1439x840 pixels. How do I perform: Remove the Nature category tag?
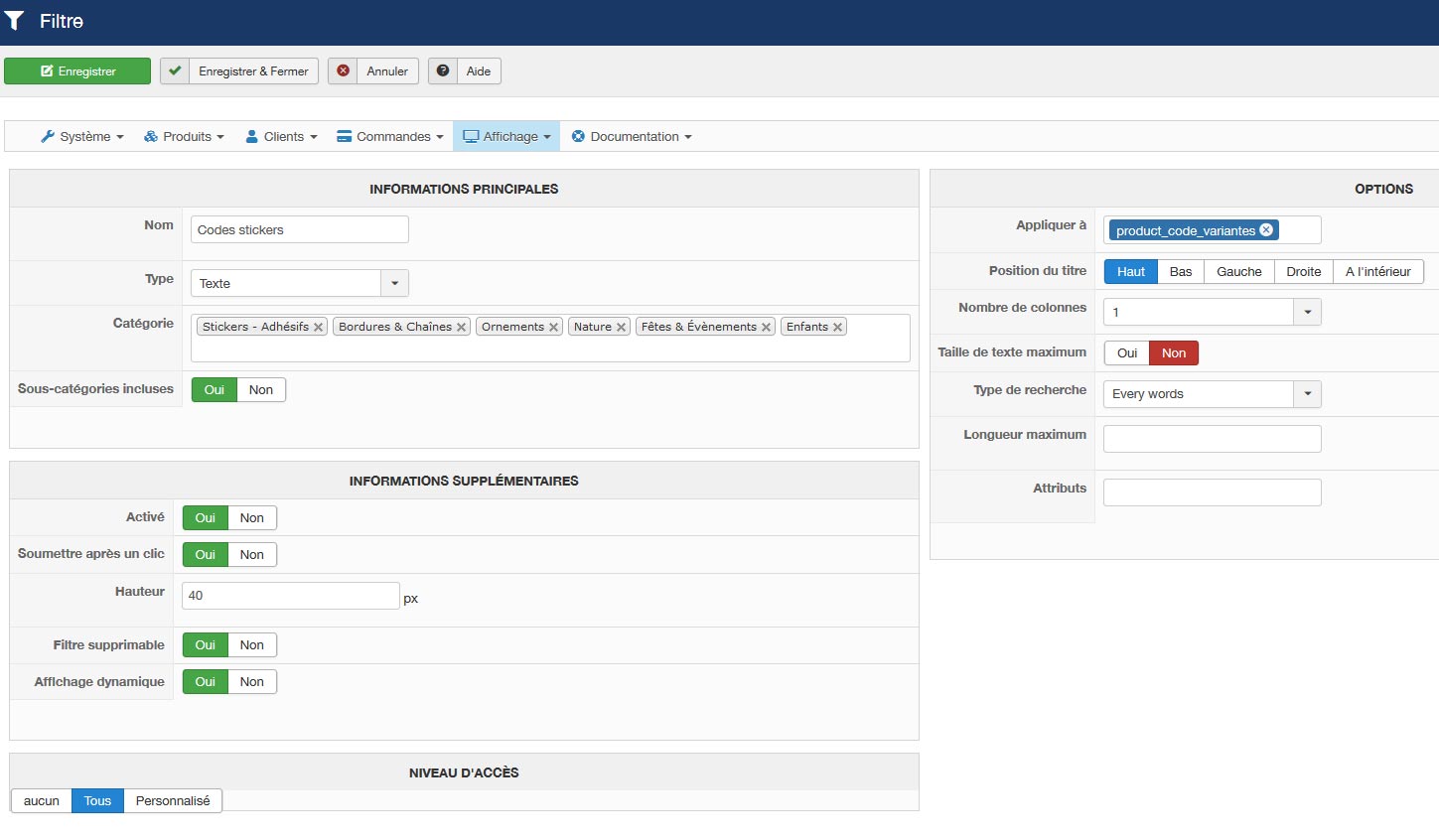pyautogui.click(x=621, y=328)
